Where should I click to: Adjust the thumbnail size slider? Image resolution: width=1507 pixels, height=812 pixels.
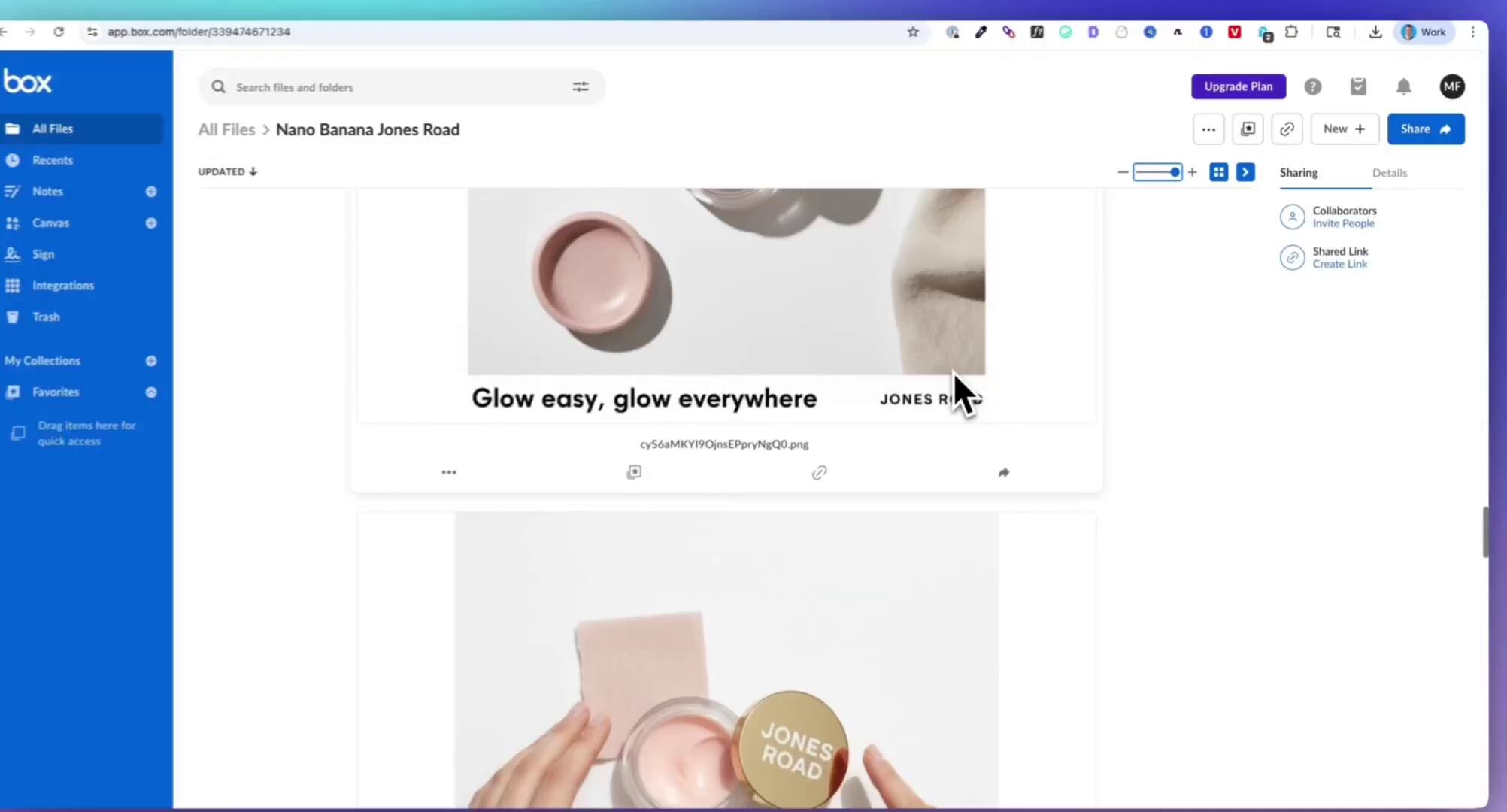click(x=1174, y=172)
